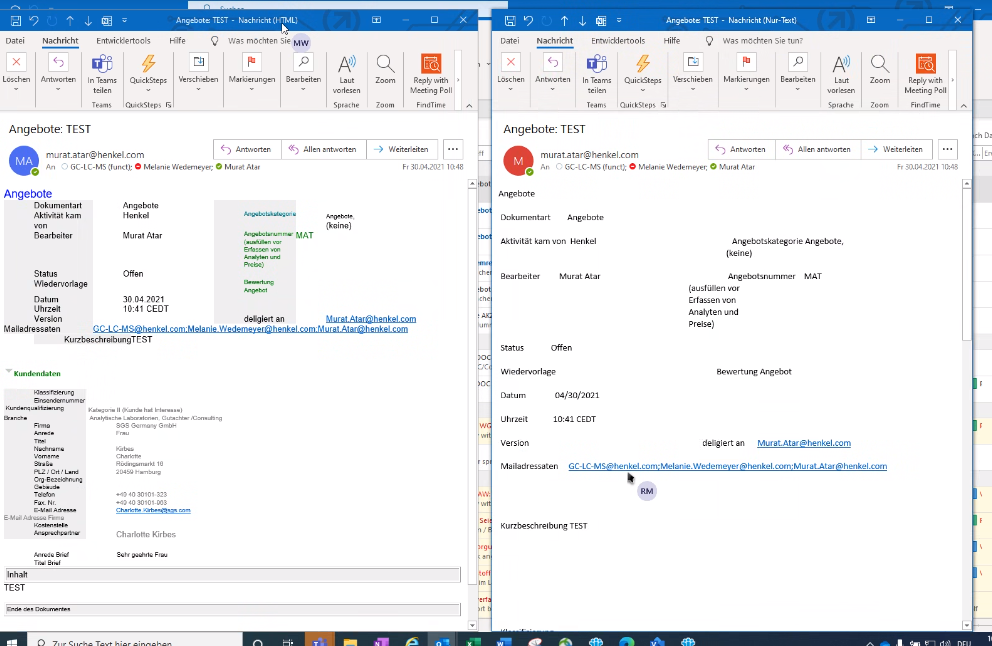This screenshot has width=992, height=646.
Task: Click Verschieben icon in right Nur-Text window
Action: (693, 62)
